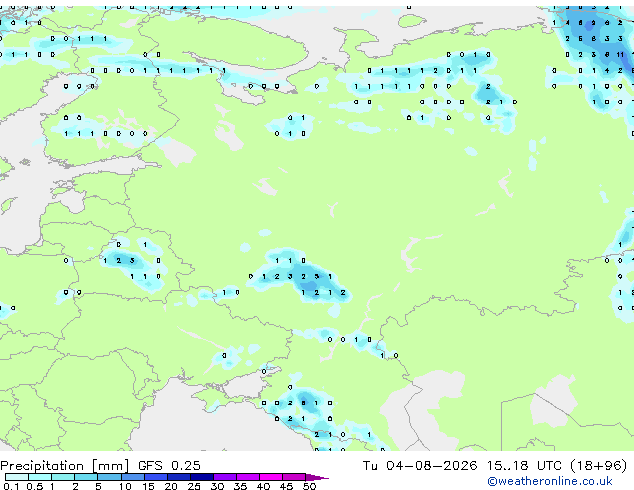This screenshot has height=490, width=634.
Task: Click the 20 to 25 mm legend swatch
Action: [x=178, y=477]
